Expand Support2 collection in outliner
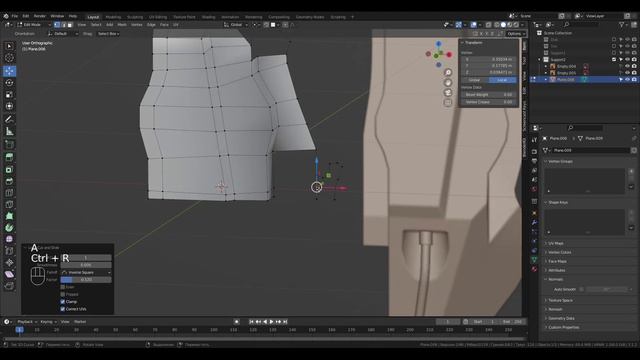Screen dimensions: 640x360 [x=540, y=60]
